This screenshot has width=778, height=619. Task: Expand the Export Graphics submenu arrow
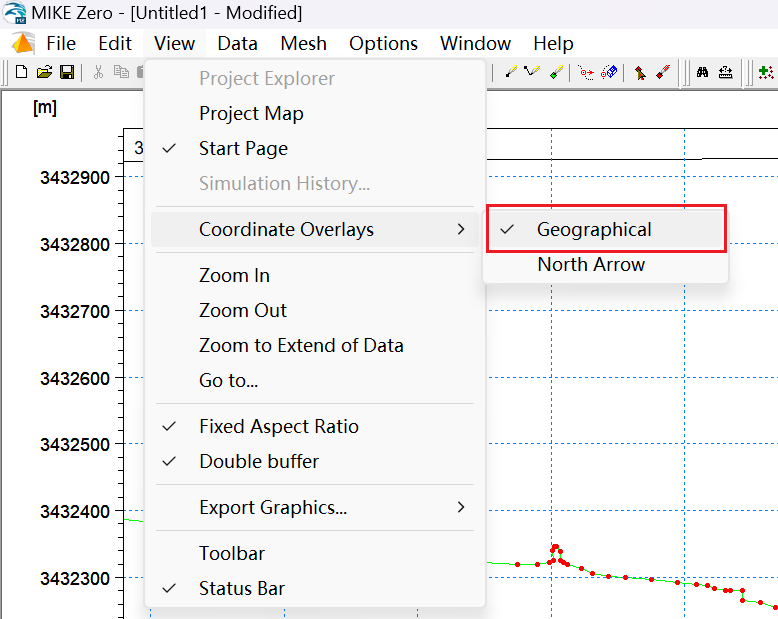point(461,507)
